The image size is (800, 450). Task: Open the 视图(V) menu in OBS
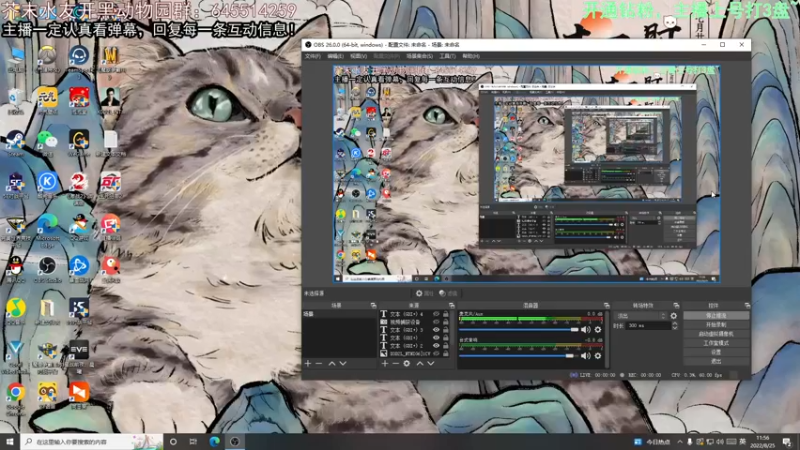tap(358, 56)
